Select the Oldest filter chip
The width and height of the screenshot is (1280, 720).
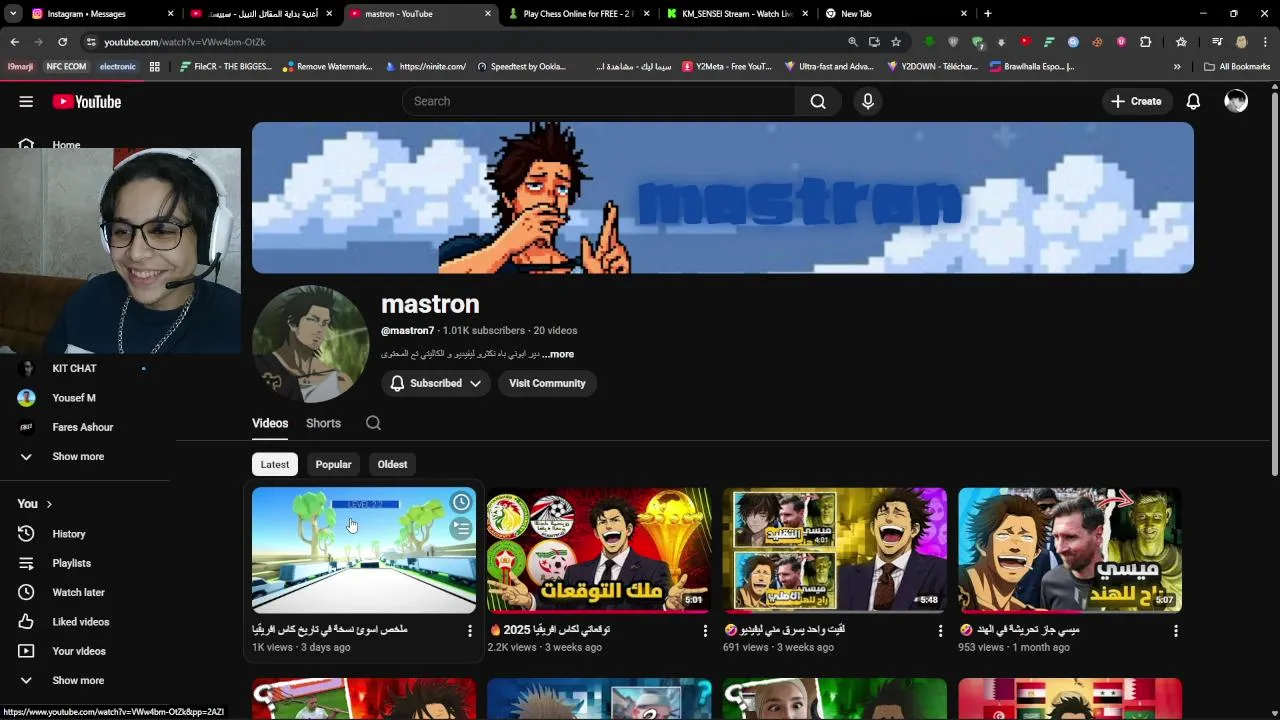click(x=392, y=464)
